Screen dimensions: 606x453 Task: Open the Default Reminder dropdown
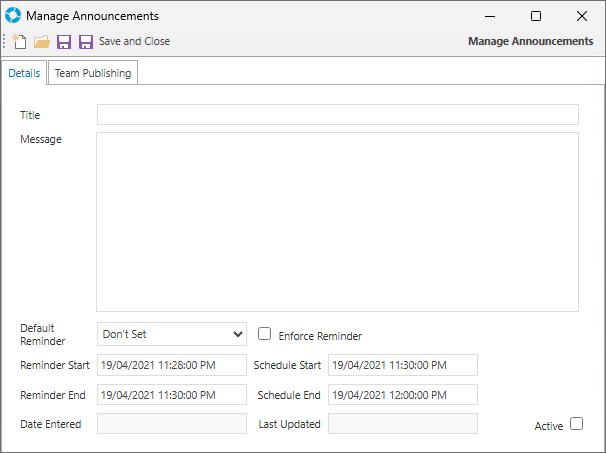pos(172,334)
